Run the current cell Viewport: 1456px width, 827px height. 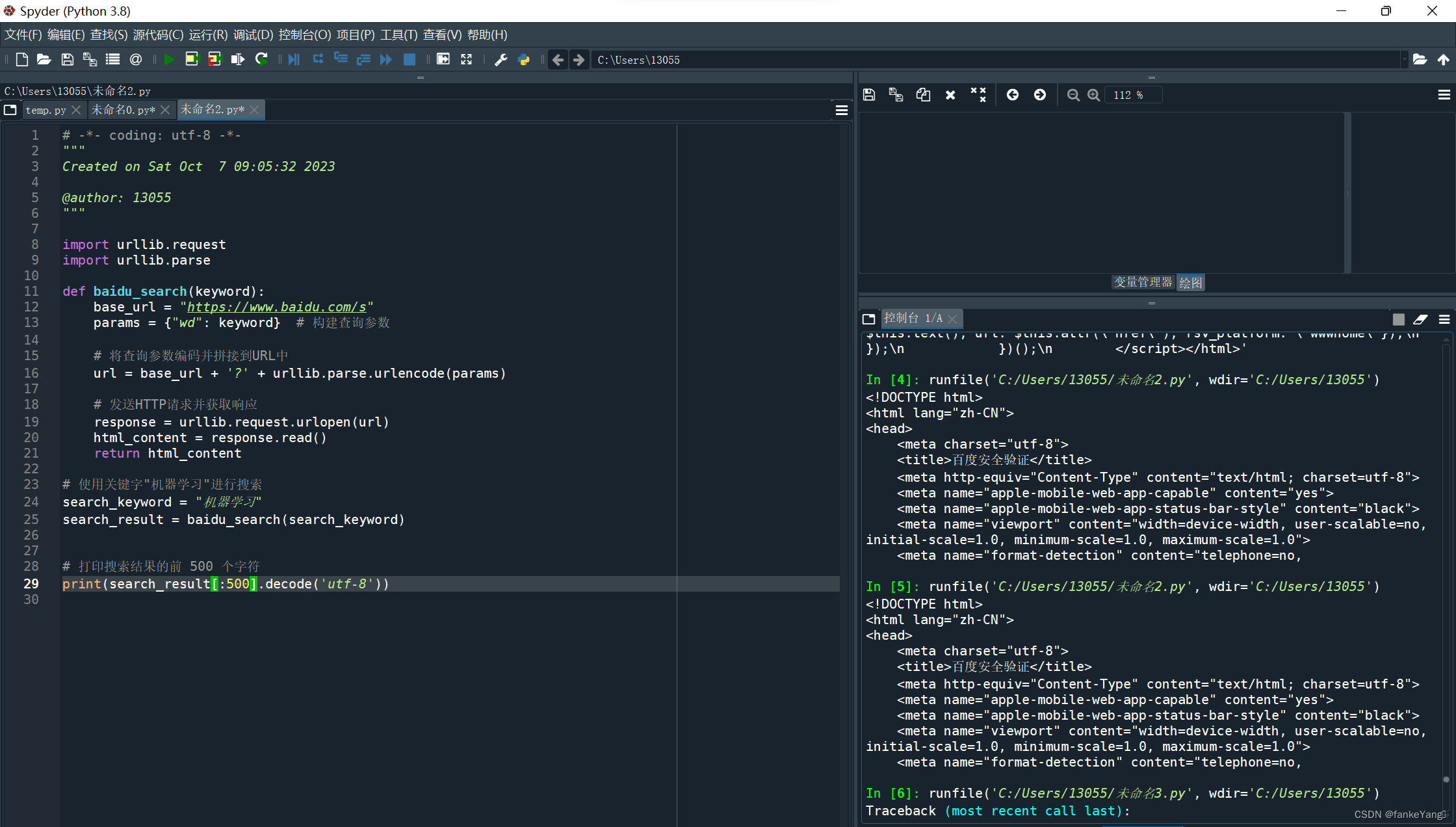coord(192,60)
